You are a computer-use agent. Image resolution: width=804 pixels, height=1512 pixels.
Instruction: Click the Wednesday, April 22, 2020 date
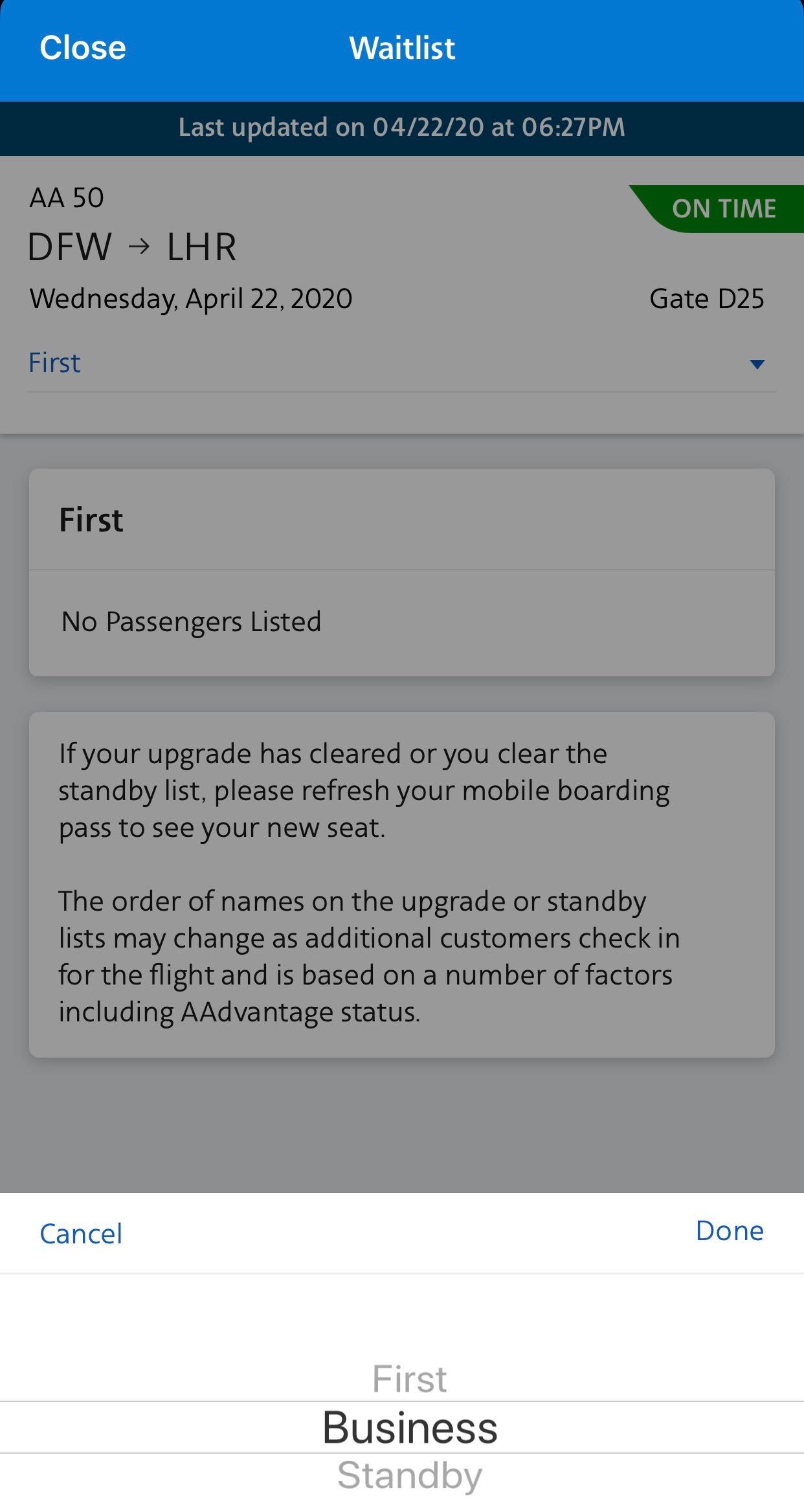(x=191, y=299)
